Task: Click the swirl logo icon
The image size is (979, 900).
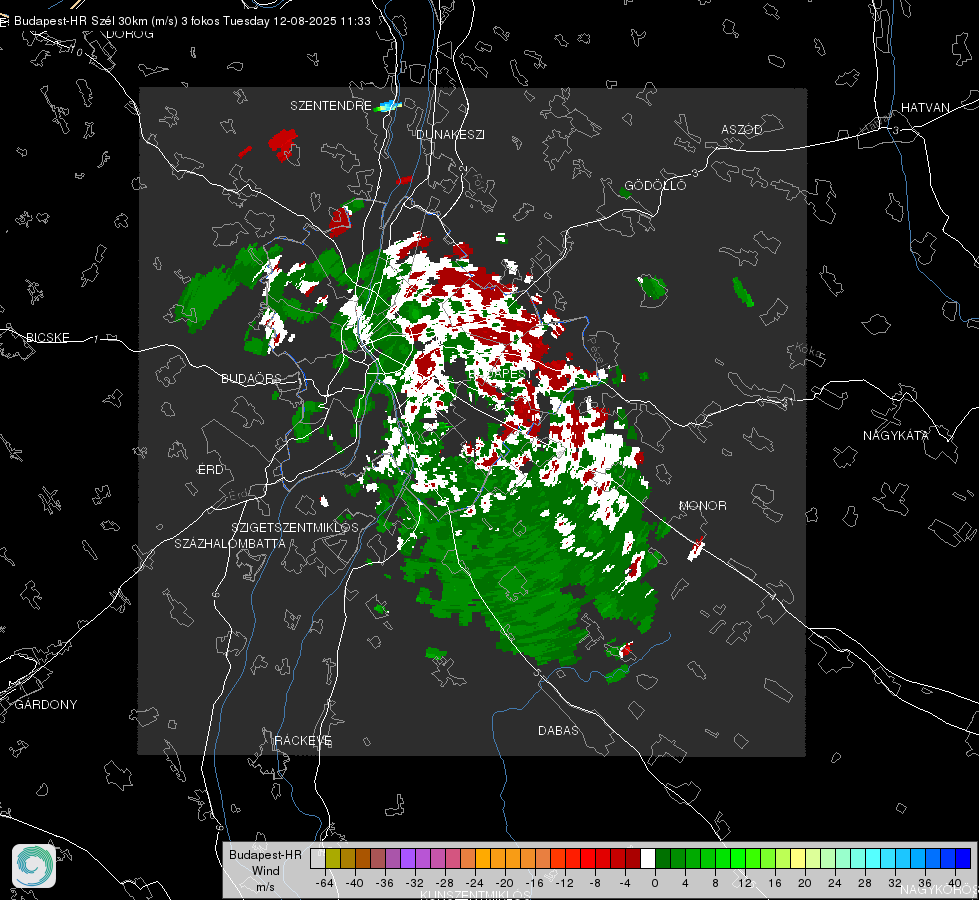Action: pos(34,866)
